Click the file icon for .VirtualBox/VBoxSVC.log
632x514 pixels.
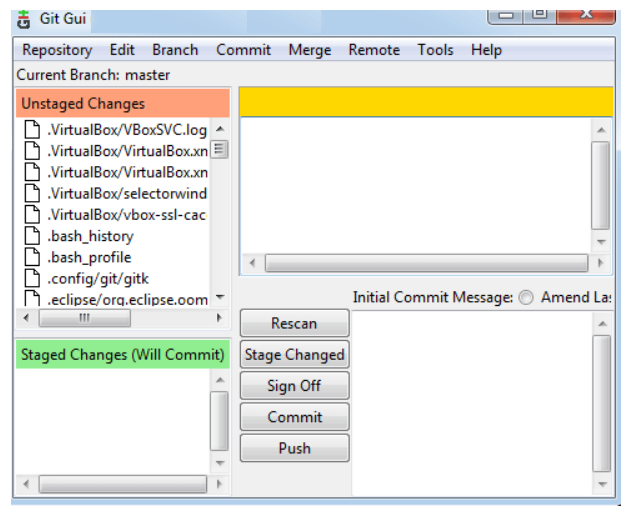click(32, 129)
